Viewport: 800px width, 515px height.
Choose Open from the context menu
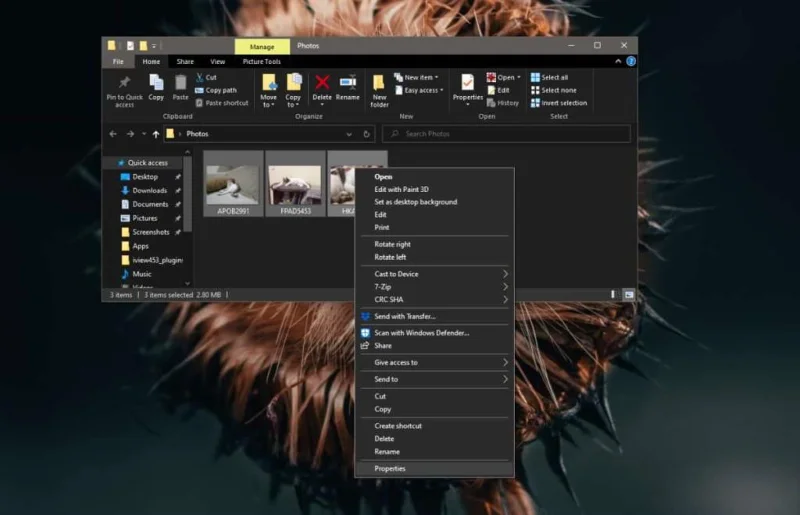(435, 177)
